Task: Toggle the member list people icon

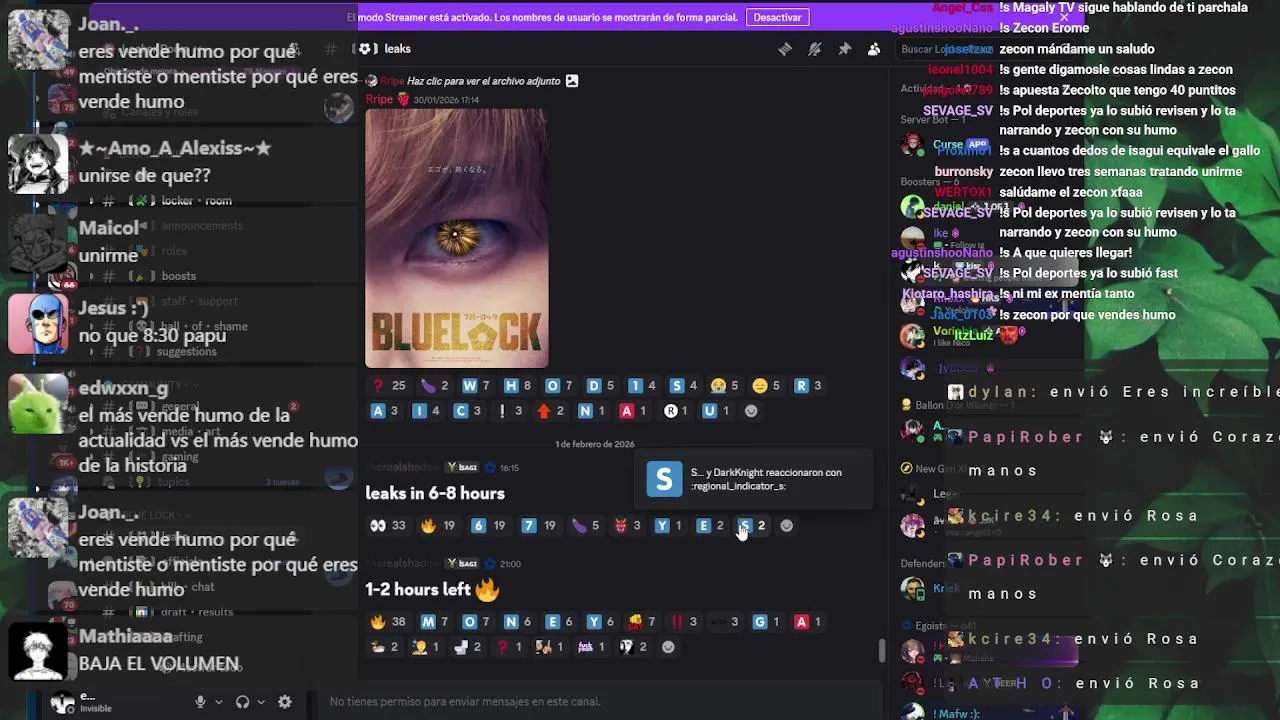Action: click(874, 49)
